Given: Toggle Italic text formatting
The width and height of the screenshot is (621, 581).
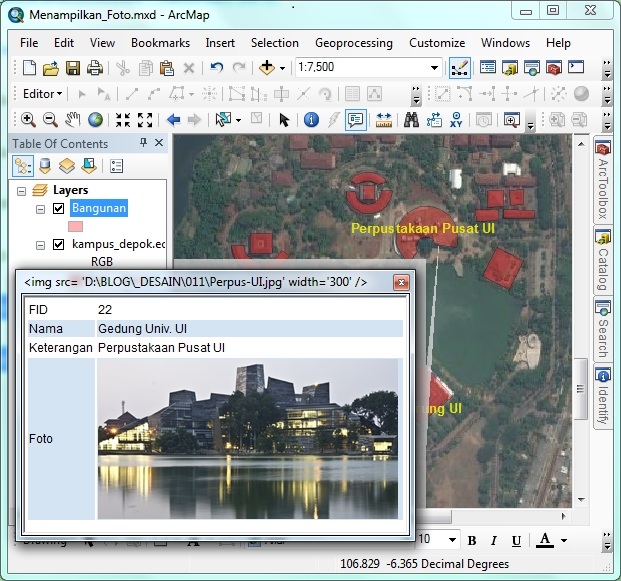Looking at the screenshot, I should point(493,541).
